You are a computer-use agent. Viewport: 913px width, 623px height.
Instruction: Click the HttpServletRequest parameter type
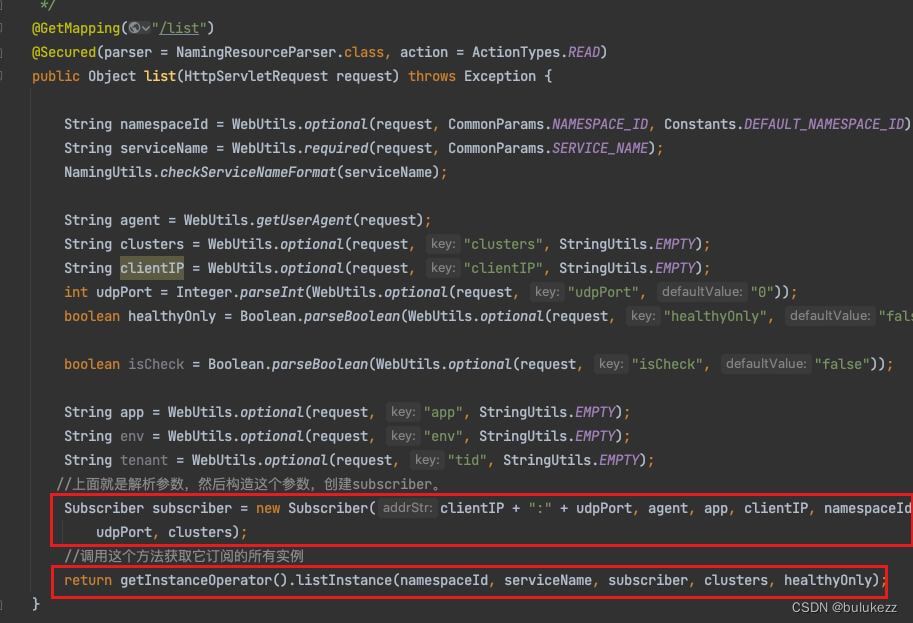(256, 76)
